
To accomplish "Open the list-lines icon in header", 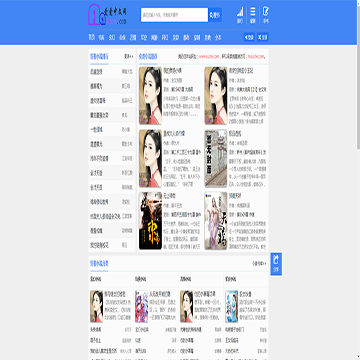I will tap(253, 15).
